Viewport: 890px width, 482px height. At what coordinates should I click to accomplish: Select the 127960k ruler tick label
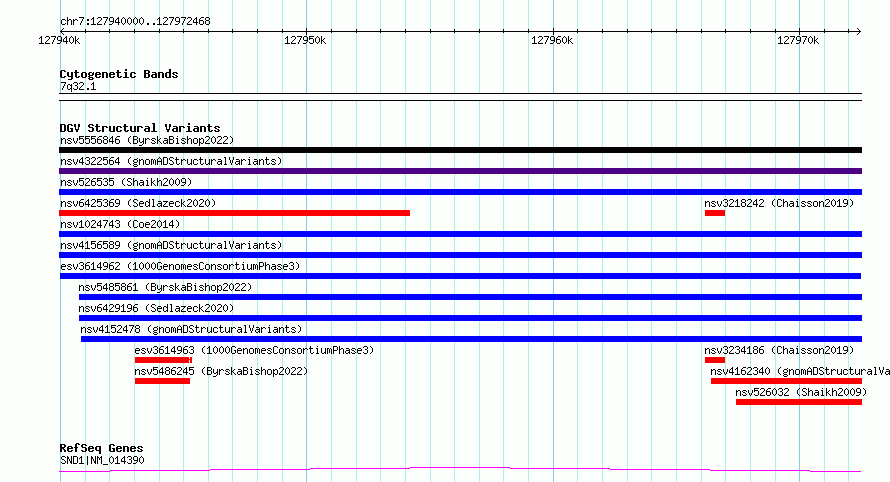[552, 40]
